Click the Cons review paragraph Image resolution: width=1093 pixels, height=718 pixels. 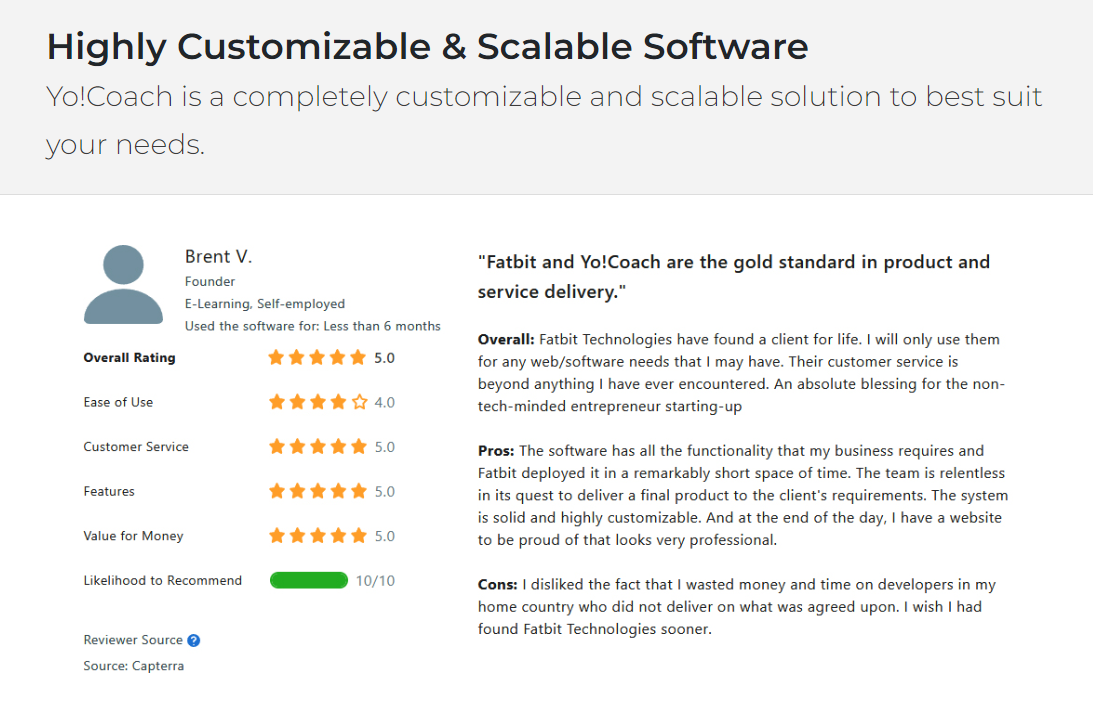point(736,606)
